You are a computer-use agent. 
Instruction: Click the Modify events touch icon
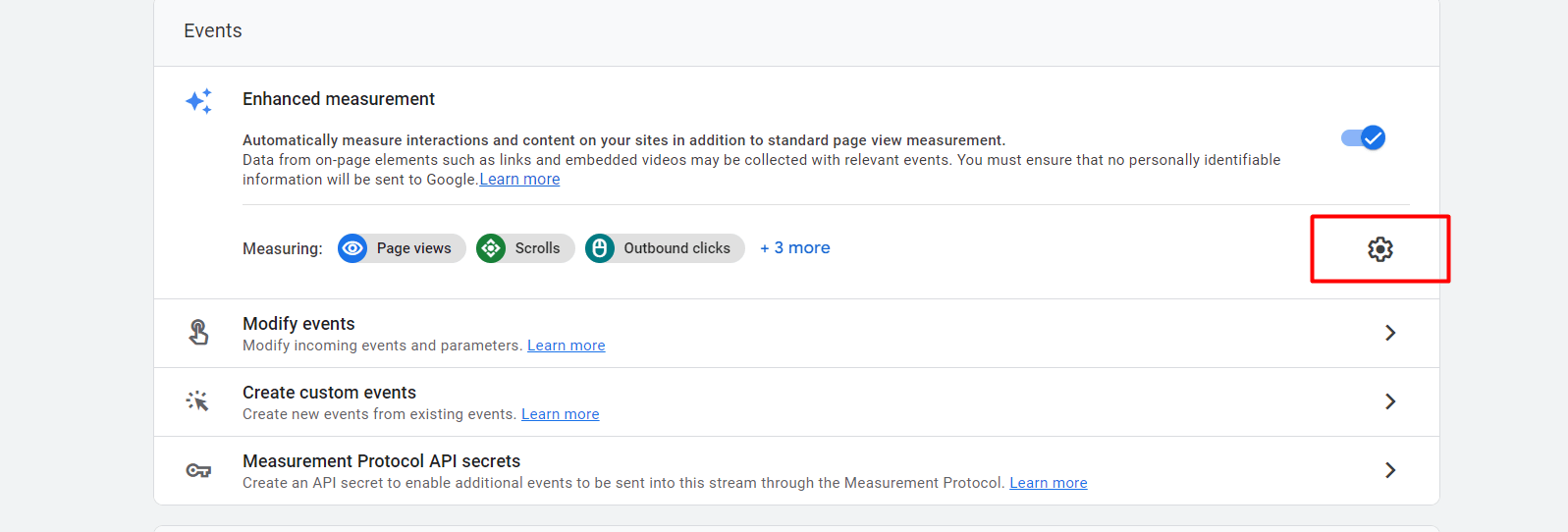tap(198, 333)
